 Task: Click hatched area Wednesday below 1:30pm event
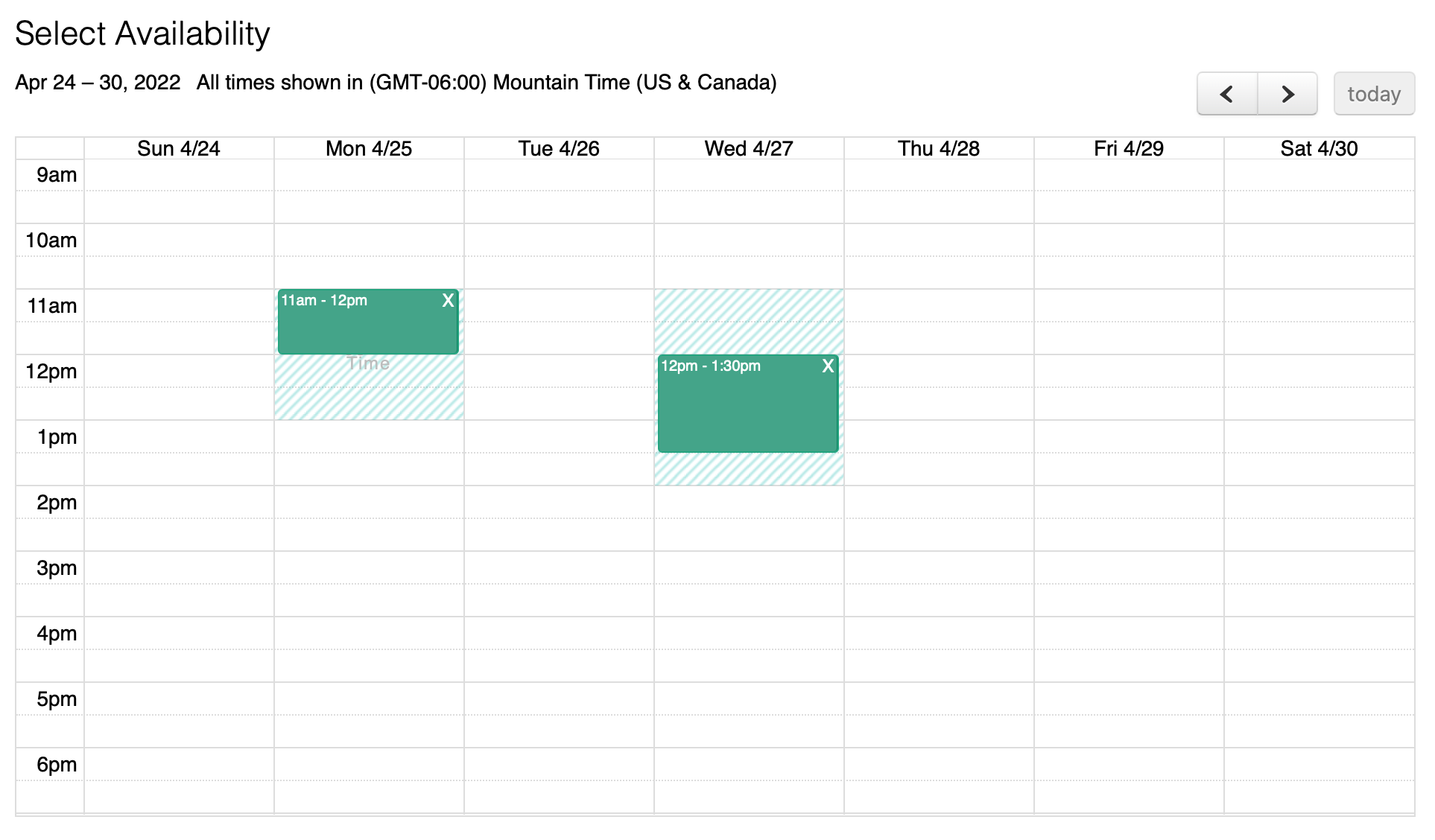pyautogui.click(x=749, y=469)
